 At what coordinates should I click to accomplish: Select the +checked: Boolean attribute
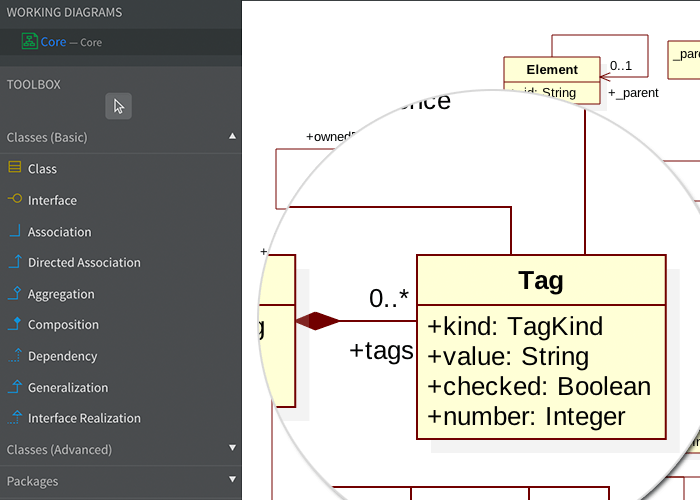point(539,387)
